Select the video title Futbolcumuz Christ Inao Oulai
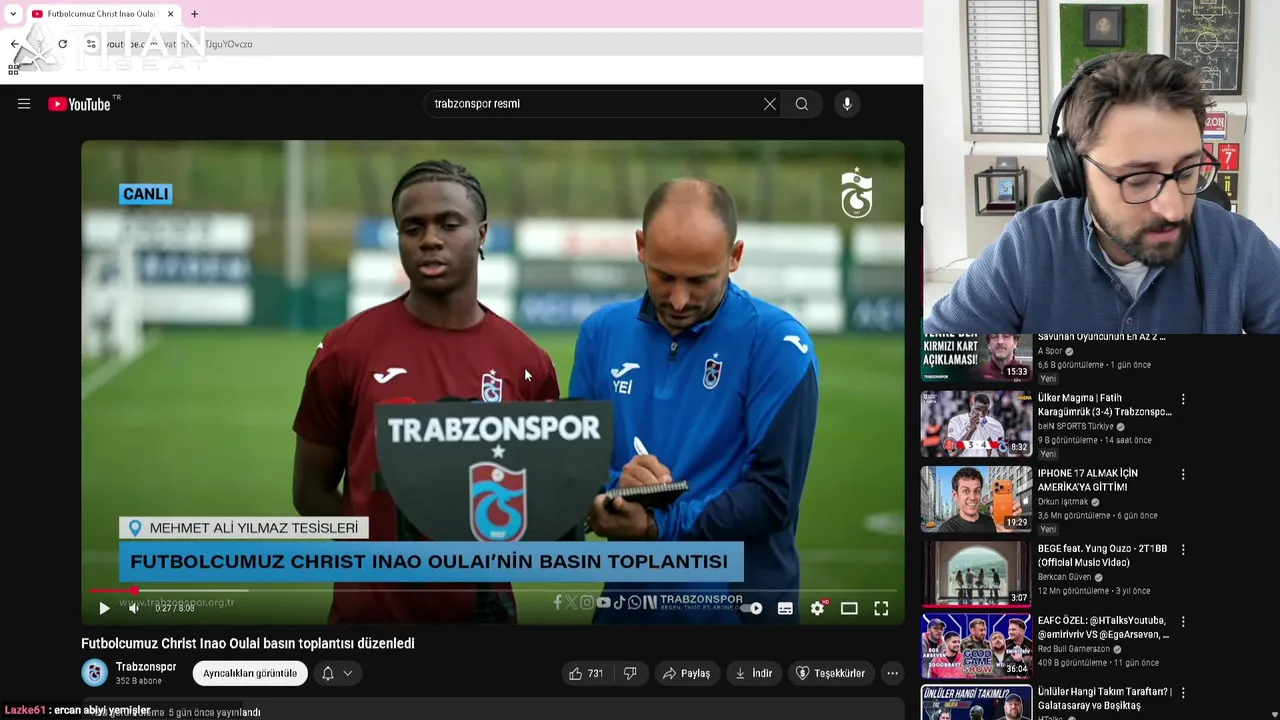 point(248,644)
